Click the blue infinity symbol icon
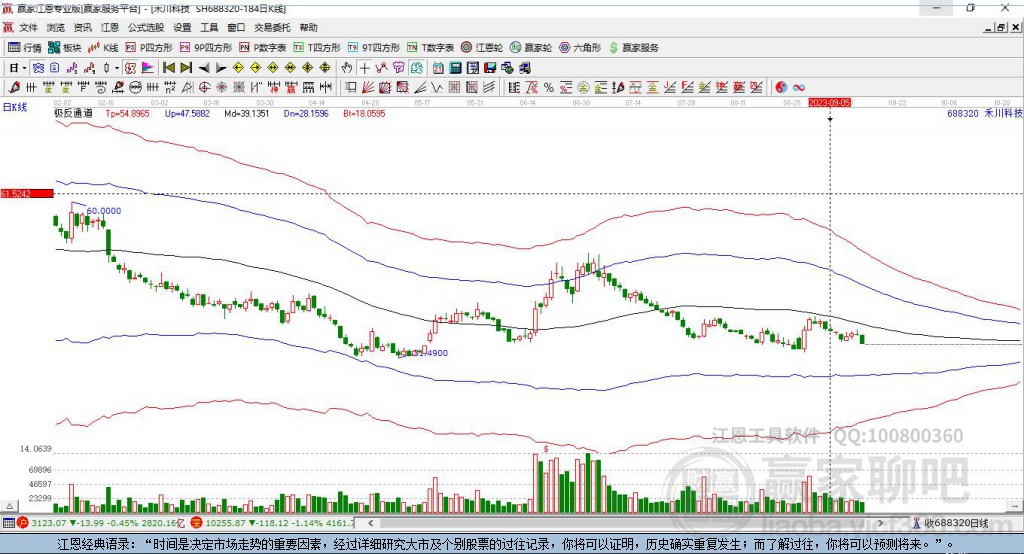 click(799, 88)
